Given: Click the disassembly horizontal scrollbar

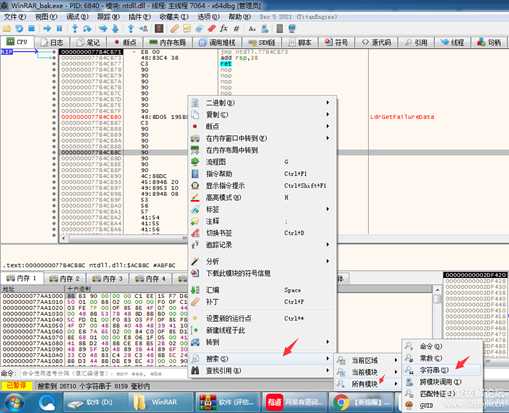Looking at the screenshot, I should point(123,238).
